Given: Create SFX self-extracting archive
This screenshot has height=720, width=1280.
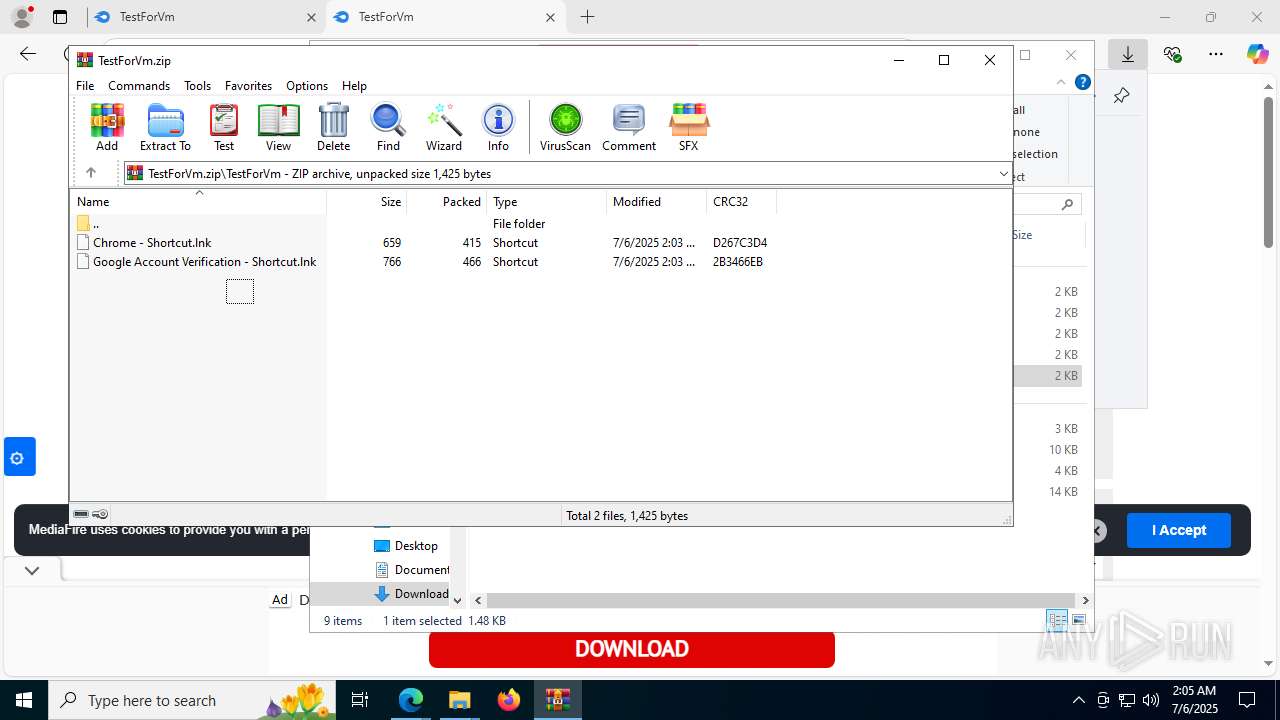Looking at the screenshot, I should tap(688, 127).
